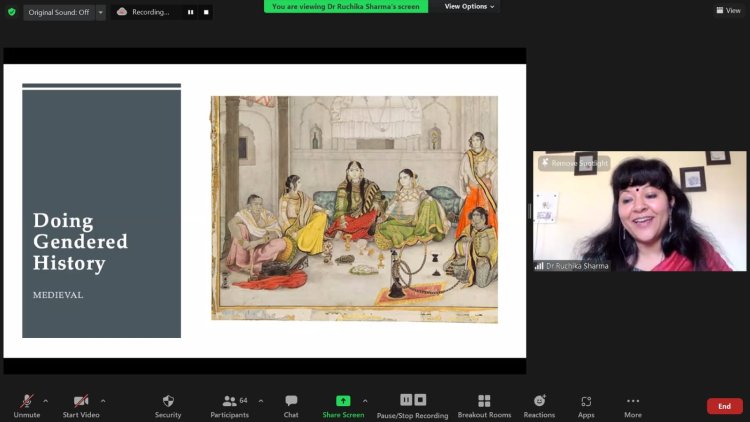Click the Dr Ruchika Sharma name label
This screenshot has width=750, height=422.
coord(577,266)
